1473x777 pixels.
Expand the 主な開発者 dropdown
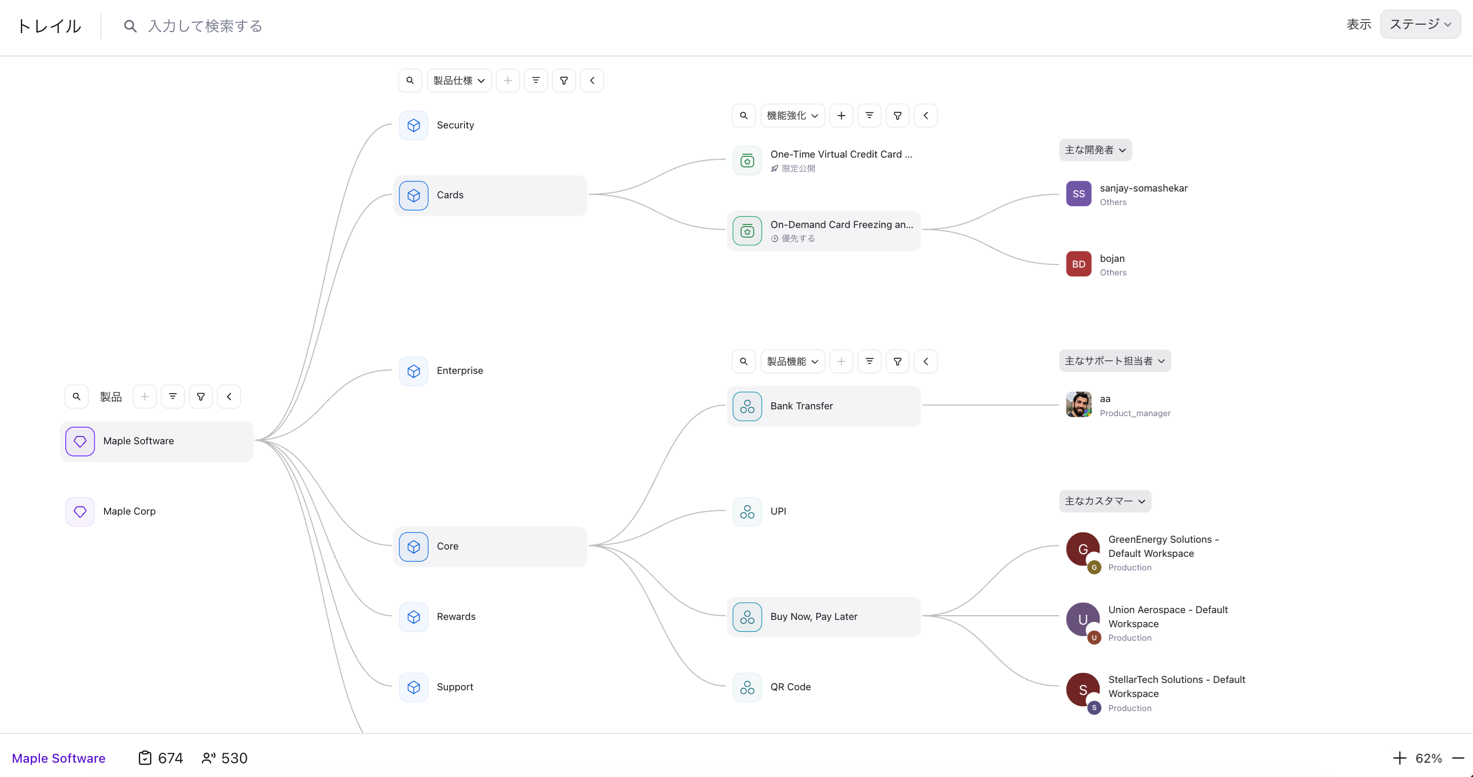click(1095, 150)
